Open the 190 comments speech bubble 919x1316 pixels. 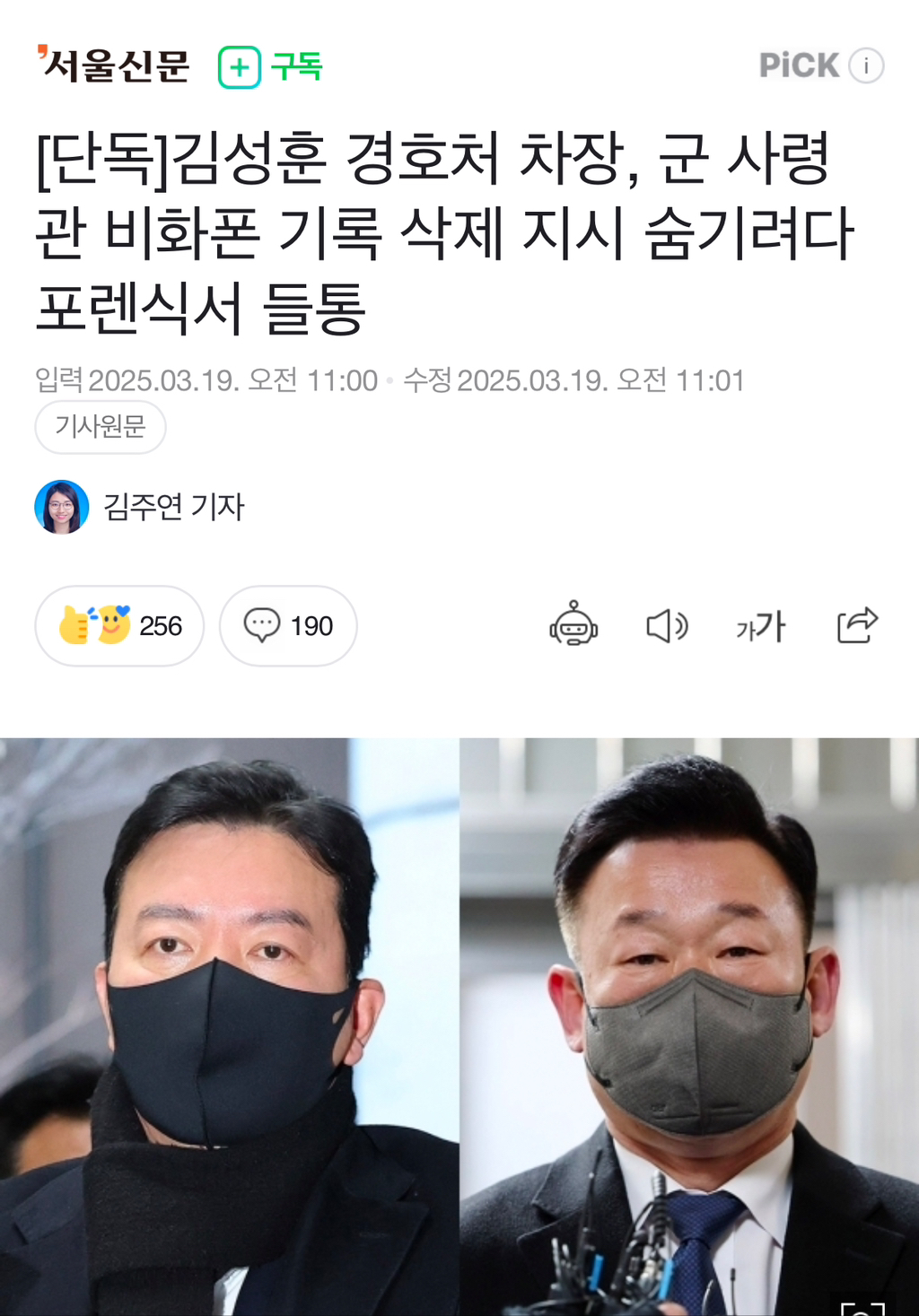288,625
